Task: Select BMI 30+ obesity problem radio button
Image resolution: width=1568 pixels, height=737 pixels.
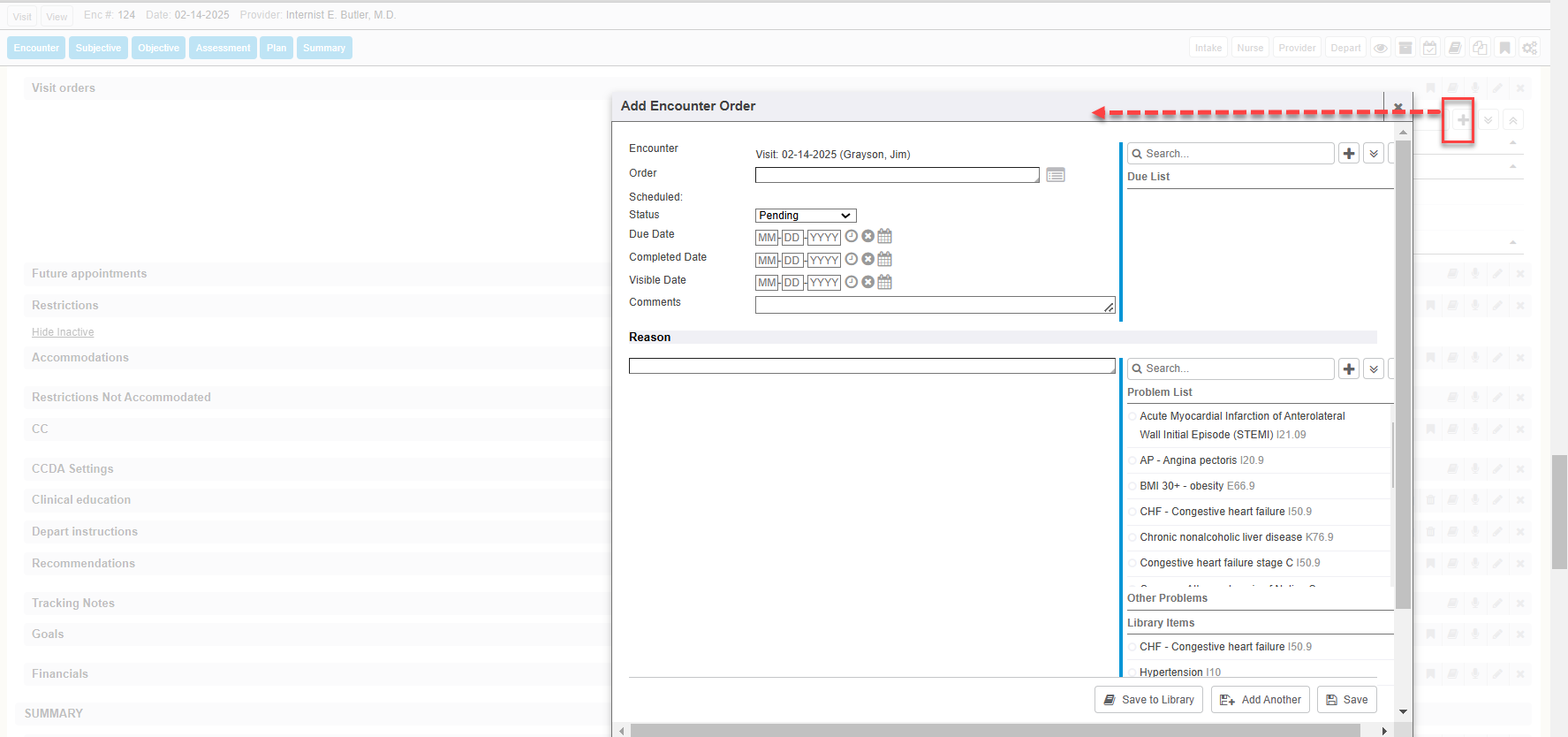Action: click(x=1132, y=486)
